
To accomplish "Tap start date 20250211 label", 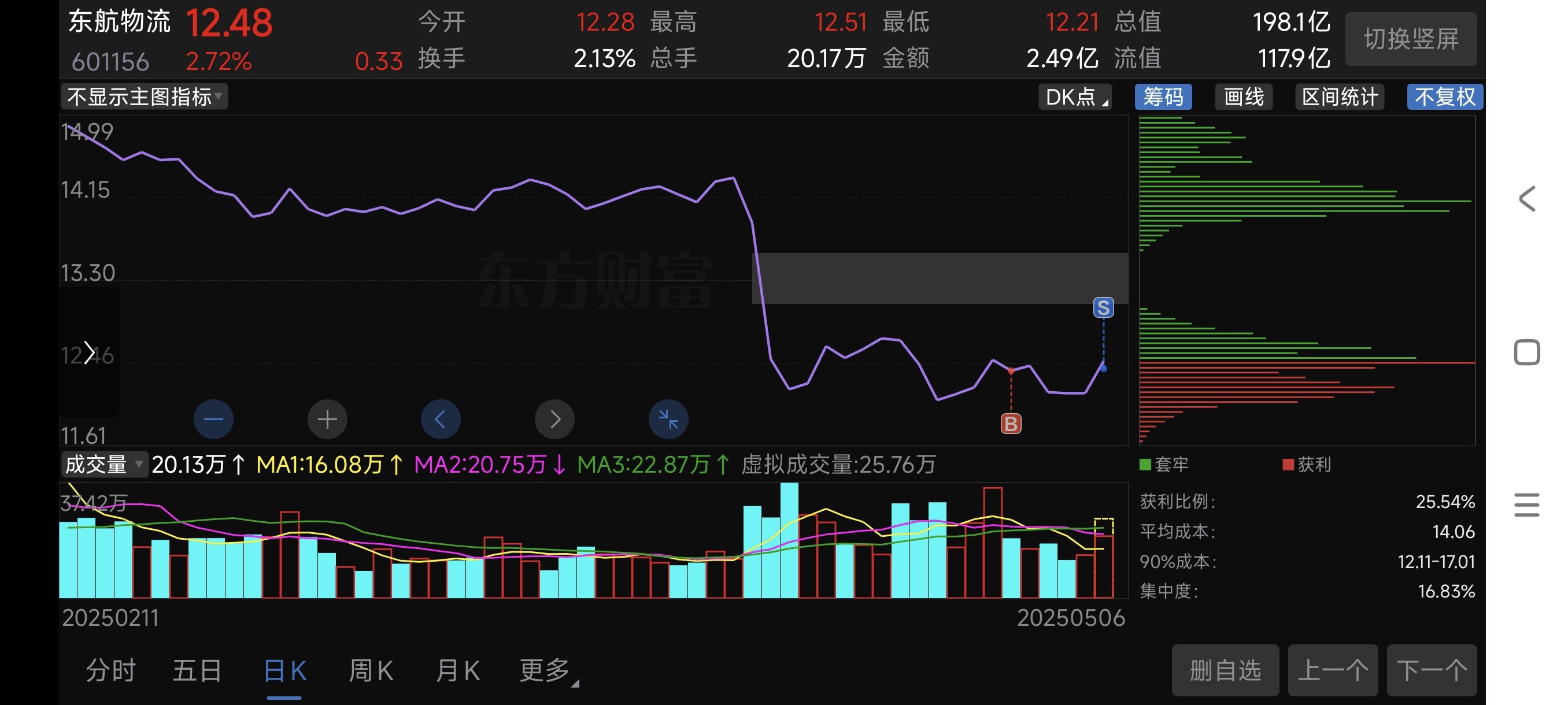I will 110,618.
